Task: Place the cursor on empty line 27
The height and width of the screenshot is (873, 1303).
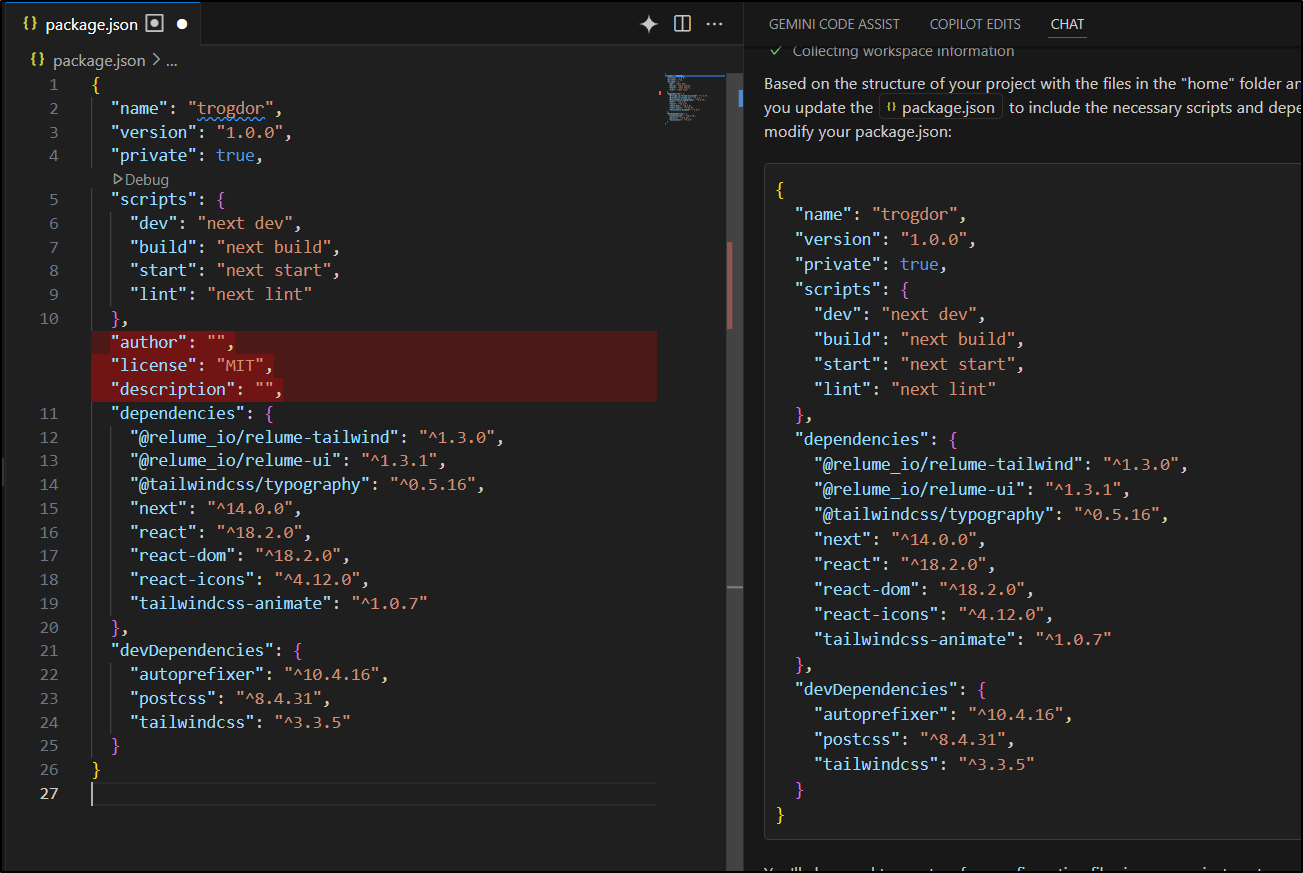Action: click(374, 794)
